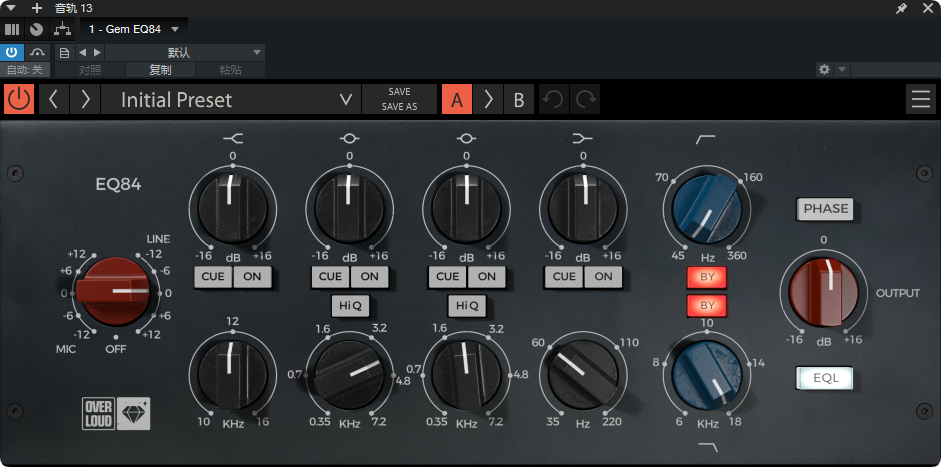Click the redo arrow icon

coord(585,99)
